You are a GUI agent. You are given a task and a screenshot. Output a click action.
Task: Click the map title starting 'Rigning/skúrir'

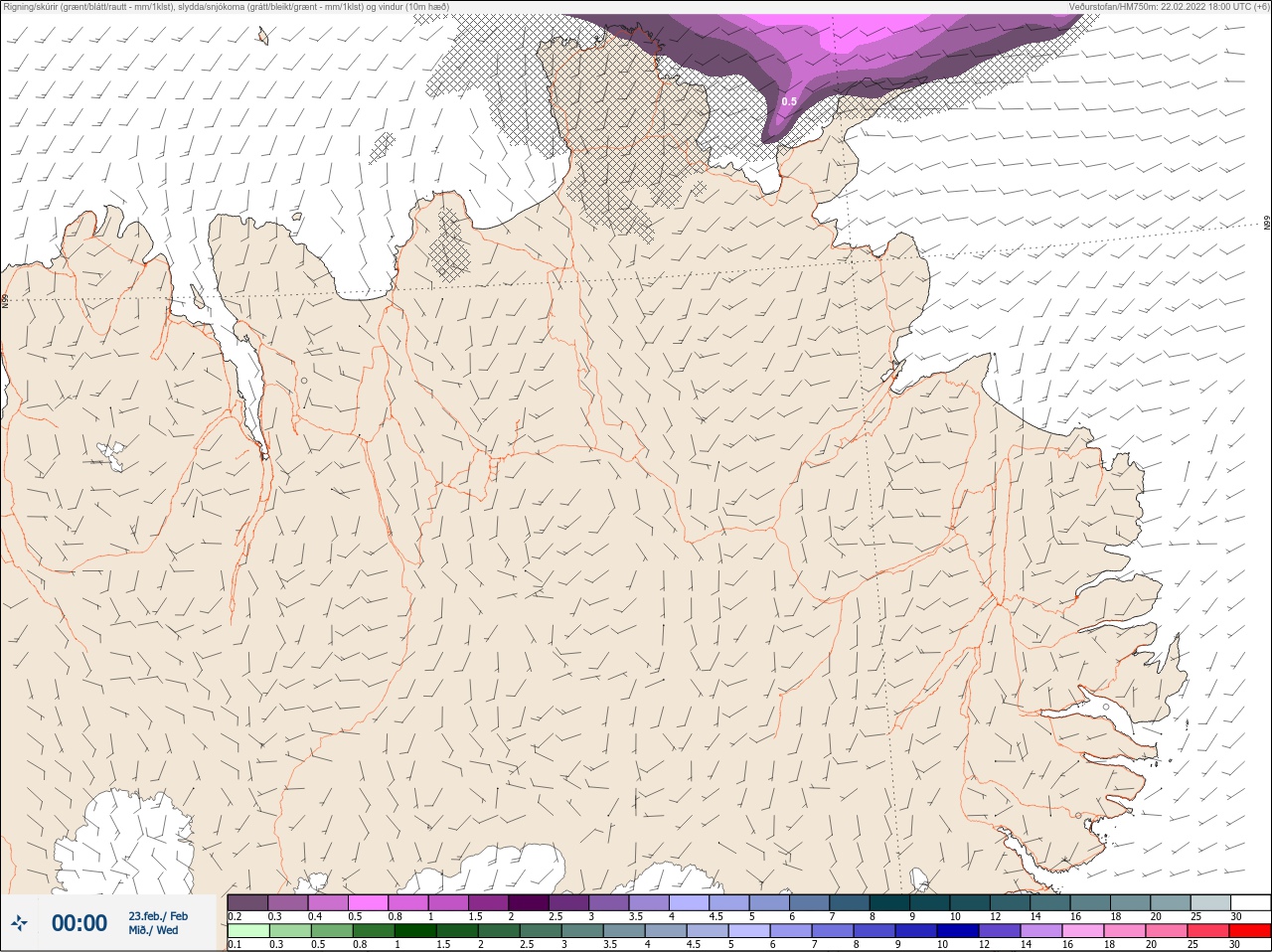pyautogui.click(x=227, y=7)
